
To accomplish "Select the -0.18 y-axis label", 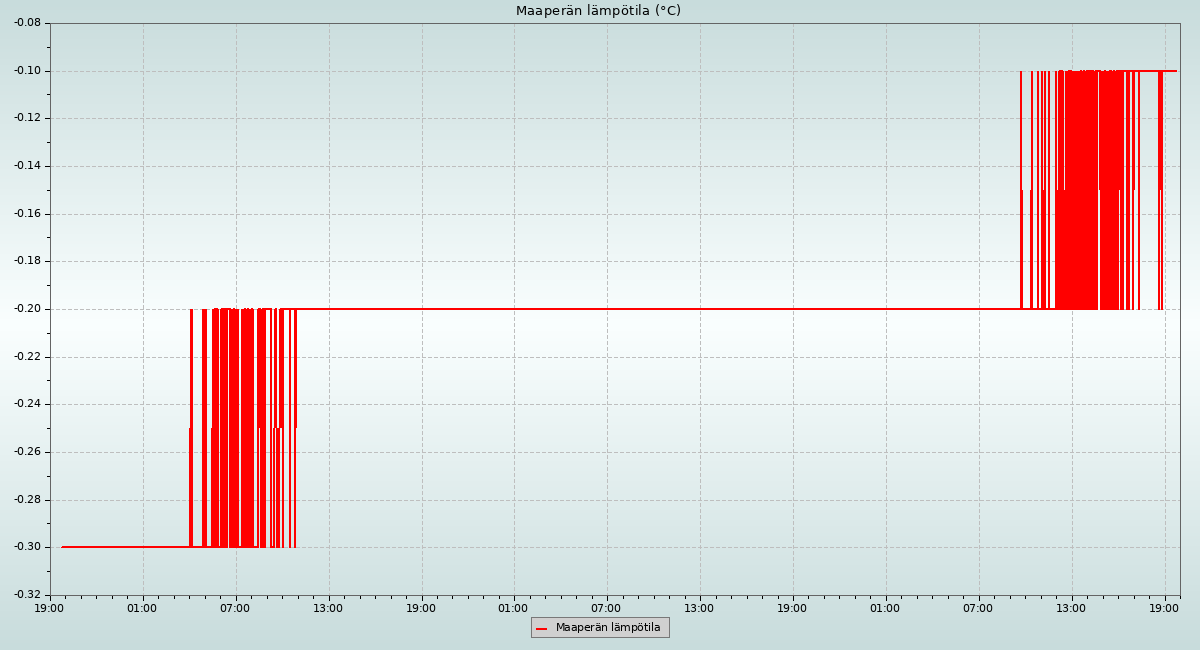I will pyautogui.click(x=25, y=261).
